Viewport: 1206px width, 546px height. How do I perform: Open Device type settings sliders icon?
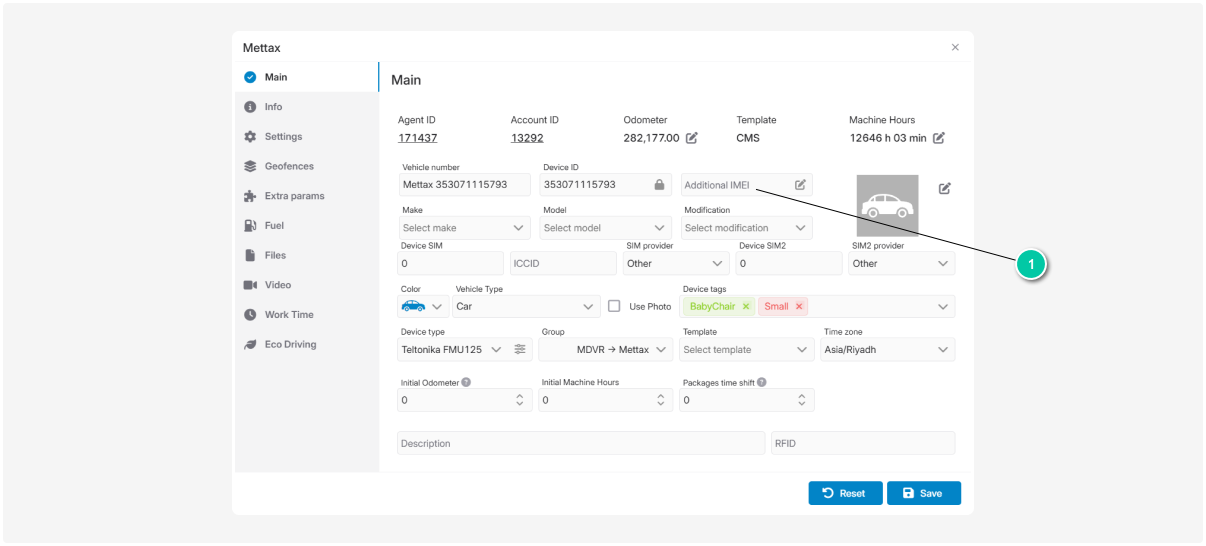520,349
